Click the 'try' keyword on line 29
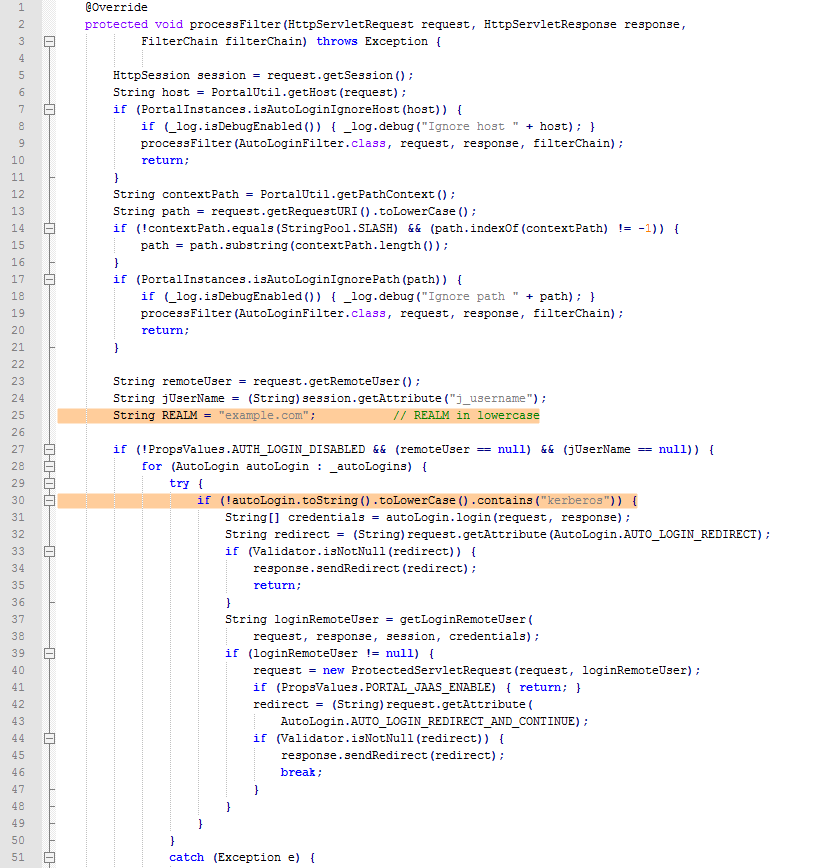 [x=179, y=483]
